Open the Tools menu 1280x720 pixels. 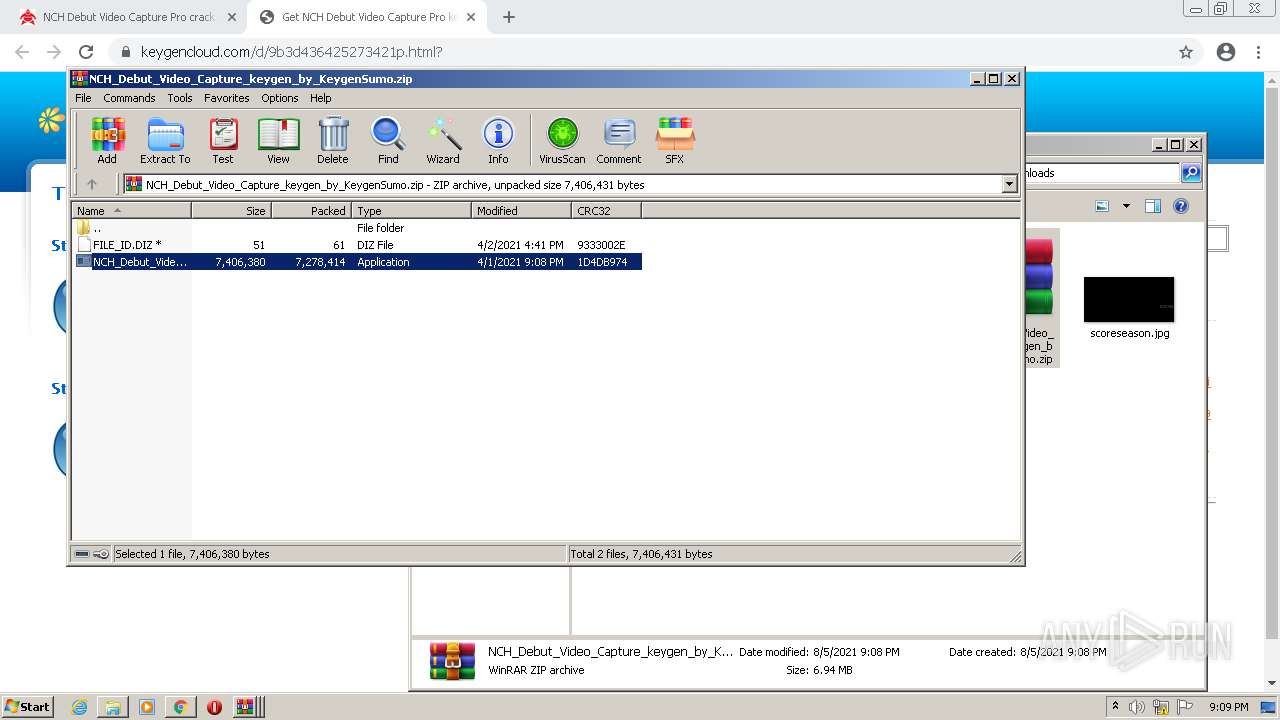click(x=180, y=98)
